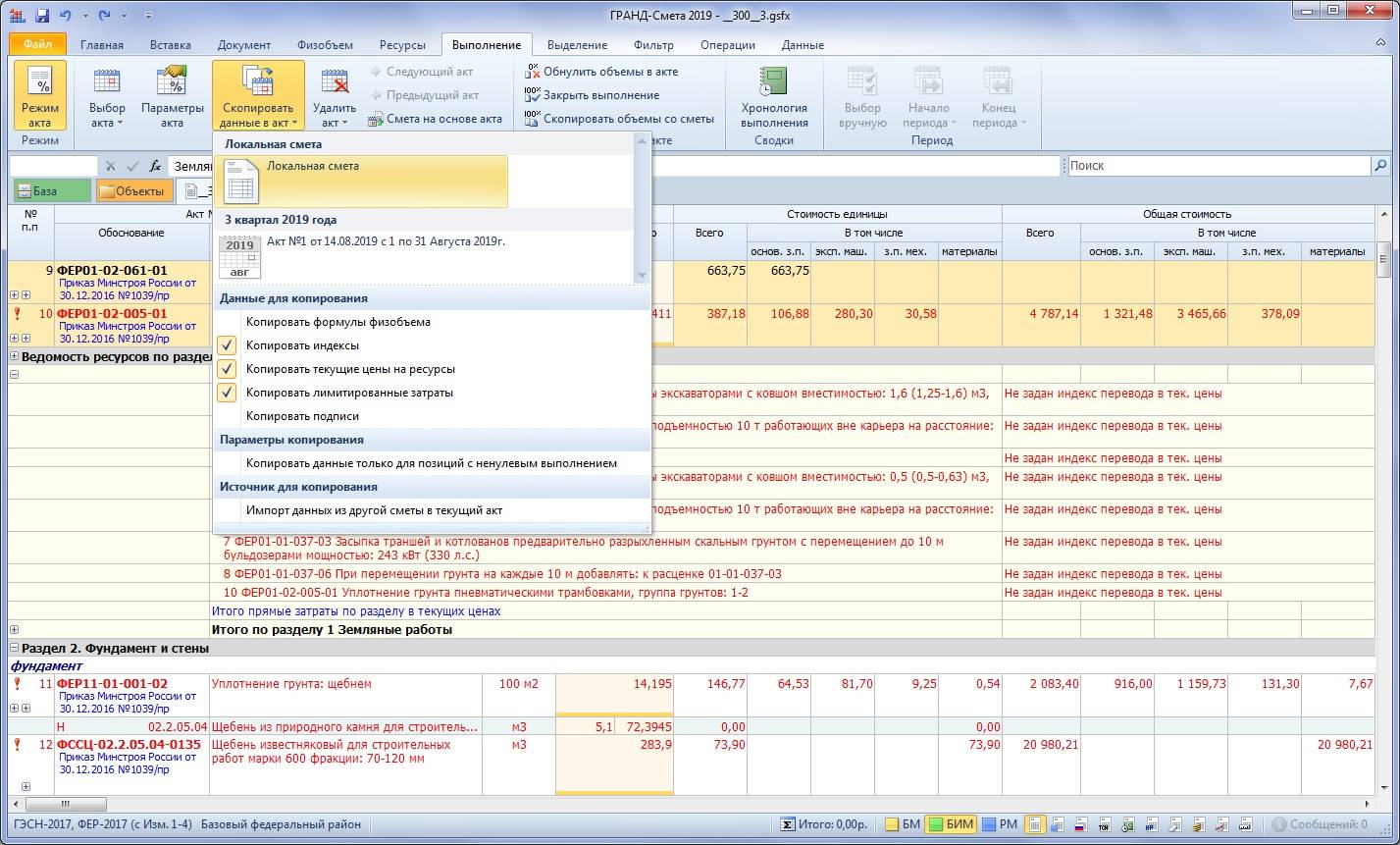This screenshot has height=845, width=1400.
Task: Click the cell address box left of formula bar
Action: [x=54, y=166]
